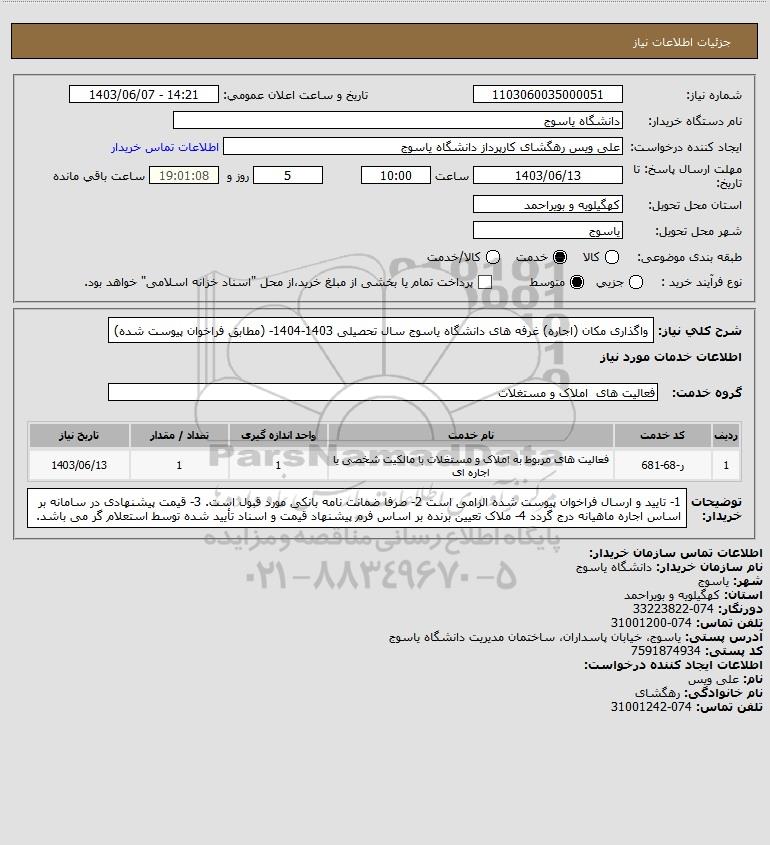The height and width of the screenshot is (845, 770).
Task: Click the general description field واگذاری مکان
Action: (x=380, y=330)
